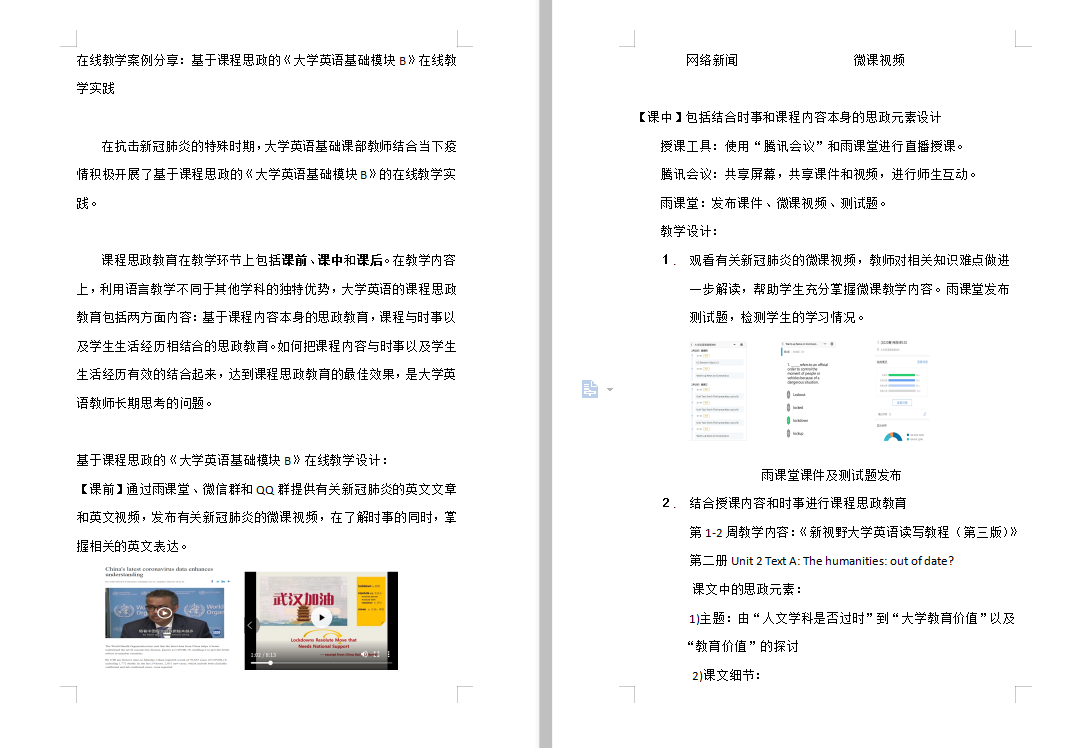Click the caption '网络新闻'
The height and width of the screenshot is (748, 1089).
(x=711, y=60)
